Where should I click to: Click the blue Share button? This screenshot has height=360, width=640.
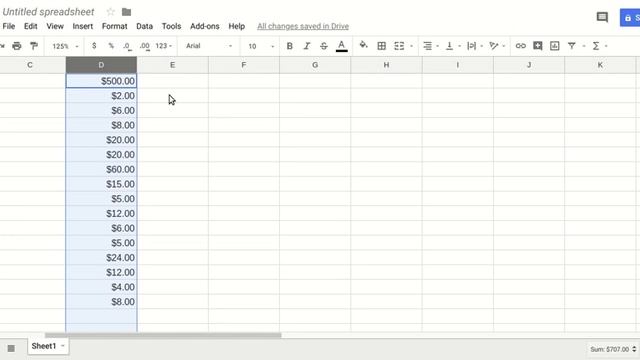(x=630, y=18)
